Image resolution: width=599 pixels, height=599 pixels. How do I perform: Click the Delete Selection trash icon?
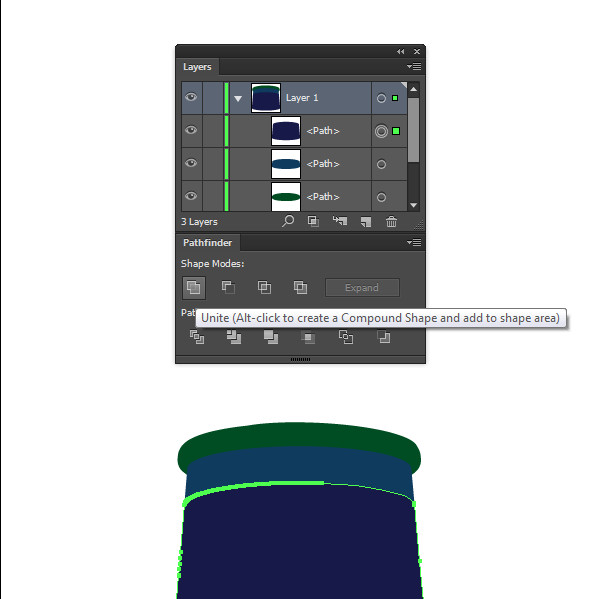coord(391,221)
